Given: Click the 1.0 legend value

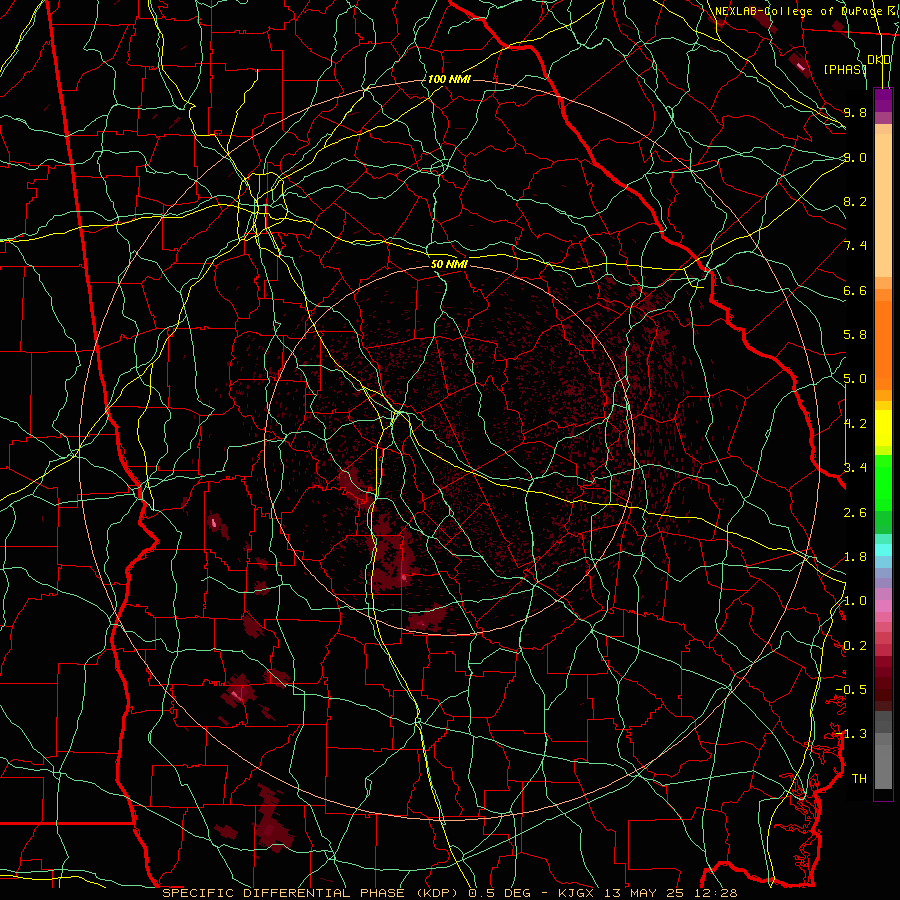Looking at the screenshot, I should pyautogui.click(x=855, y=601).
